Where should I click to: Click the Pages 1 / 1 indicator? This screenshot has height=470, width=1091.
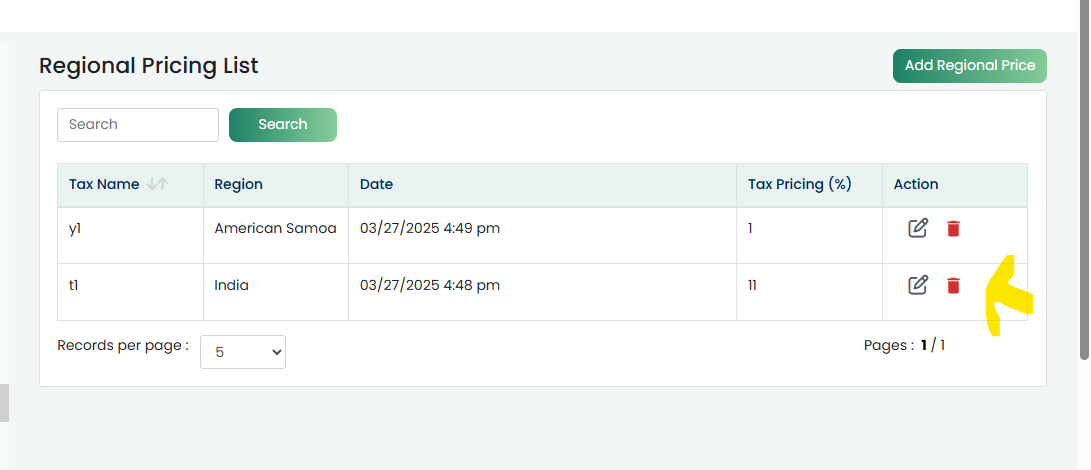point(905,345)
